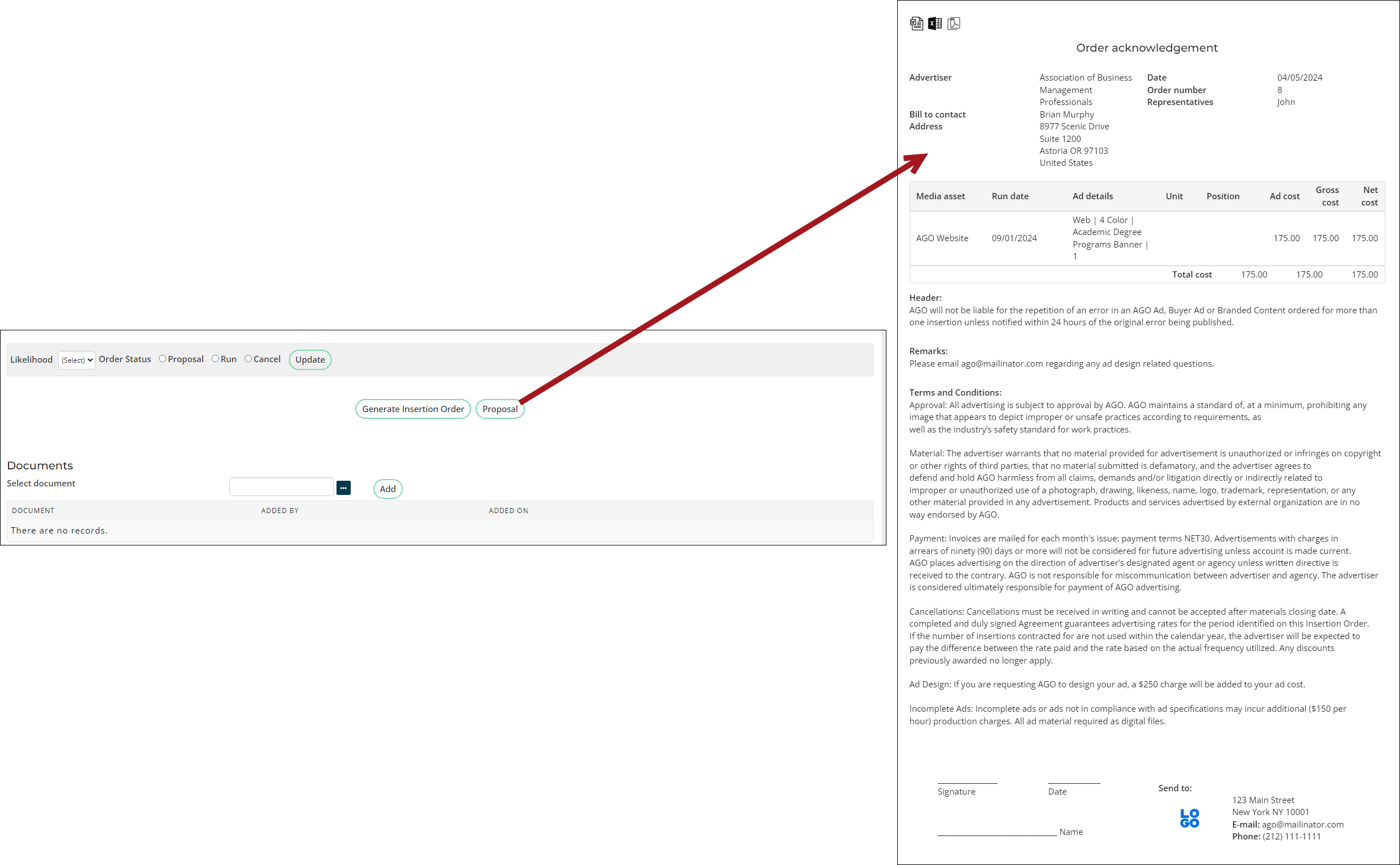Click the Update button
1400x865 pixels.
coord(310,360)
